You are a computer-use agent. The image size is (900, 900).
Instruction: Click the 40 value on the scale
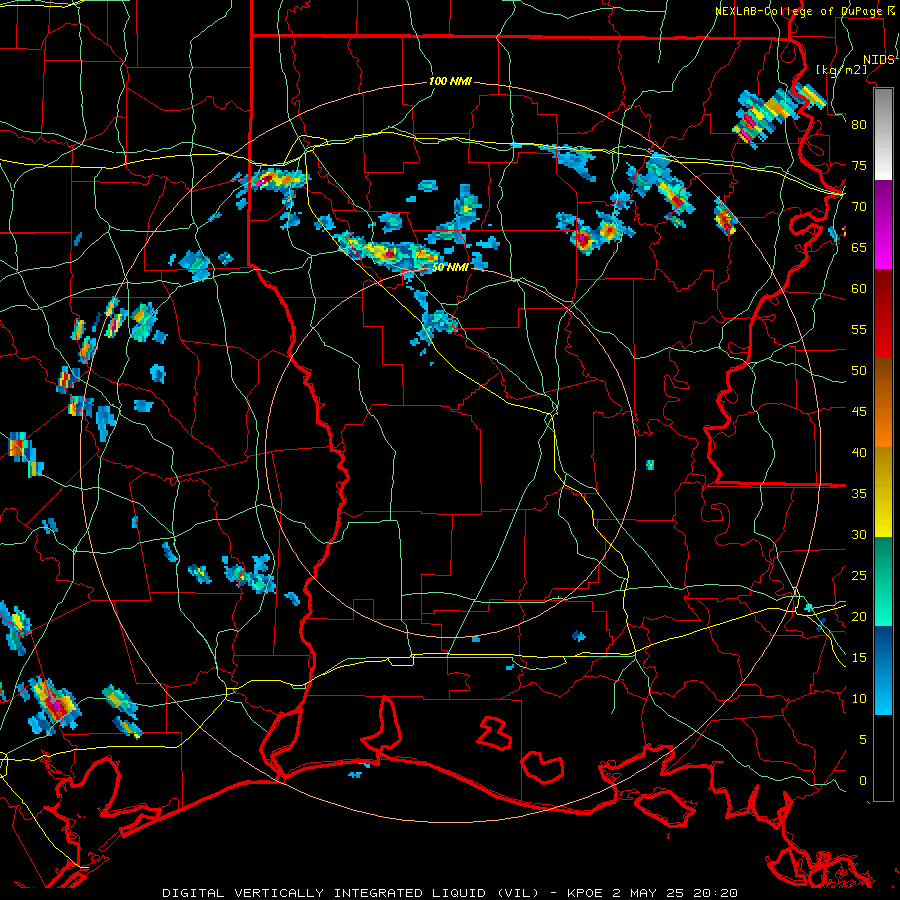point(859,452)
